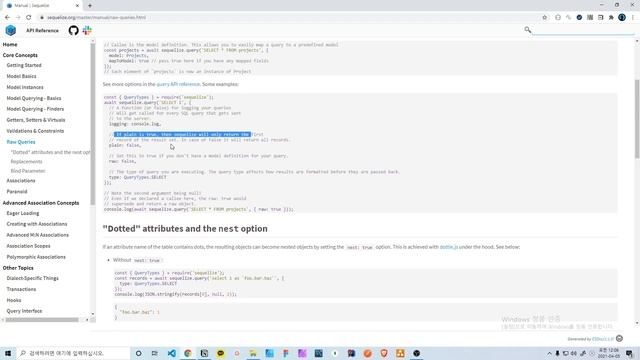This screenshot has width=640, height=360.
Task: Select Raw Queries in the sidebar
Action: (21, 142)
